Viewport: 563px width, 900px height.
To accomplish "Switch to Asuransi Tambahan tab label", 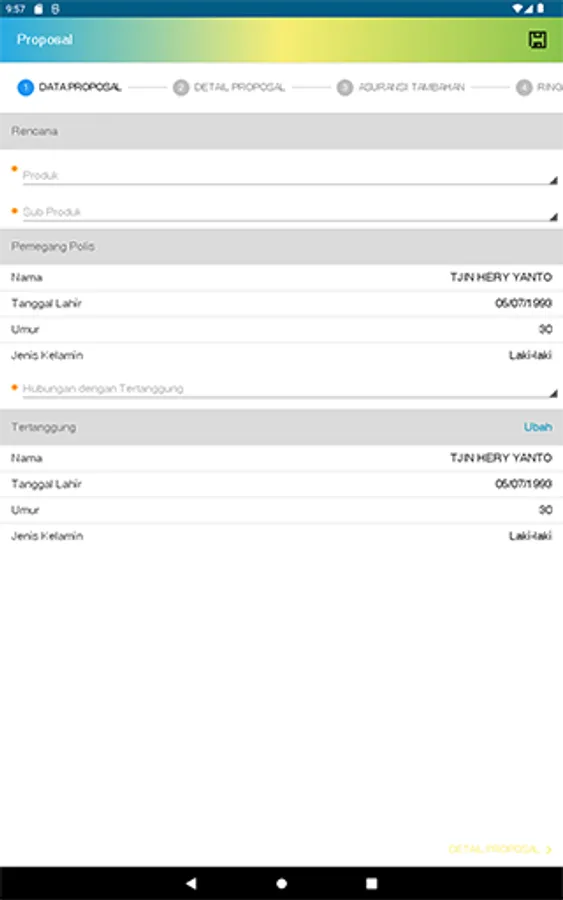I will [x=411, y=87].
